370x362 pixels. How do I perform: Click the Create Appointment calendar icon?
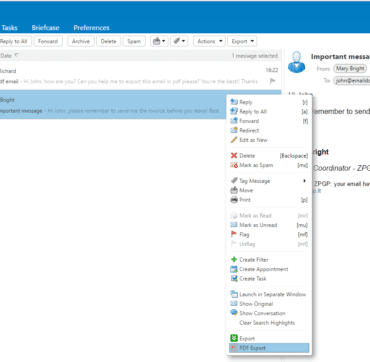point(234,269)
